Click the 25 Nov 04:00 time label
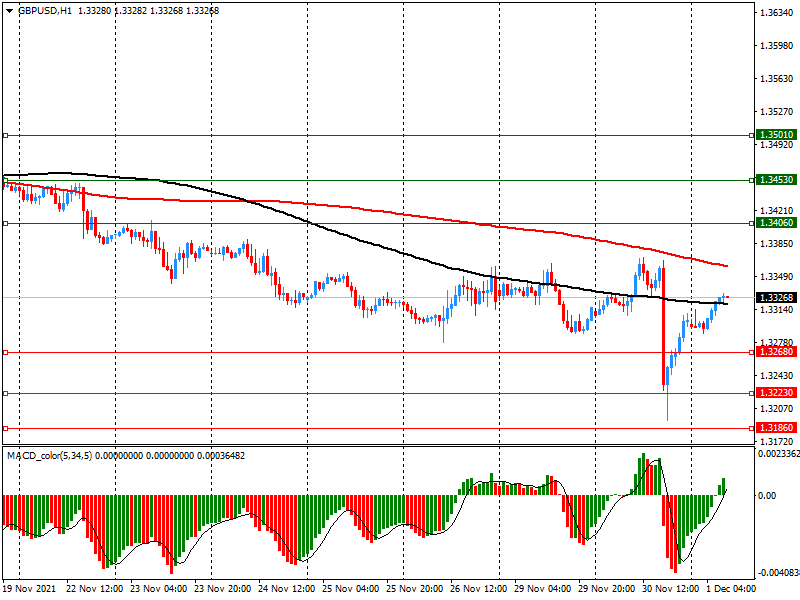This screenshot has width=800, height=600. pos(351,589)
